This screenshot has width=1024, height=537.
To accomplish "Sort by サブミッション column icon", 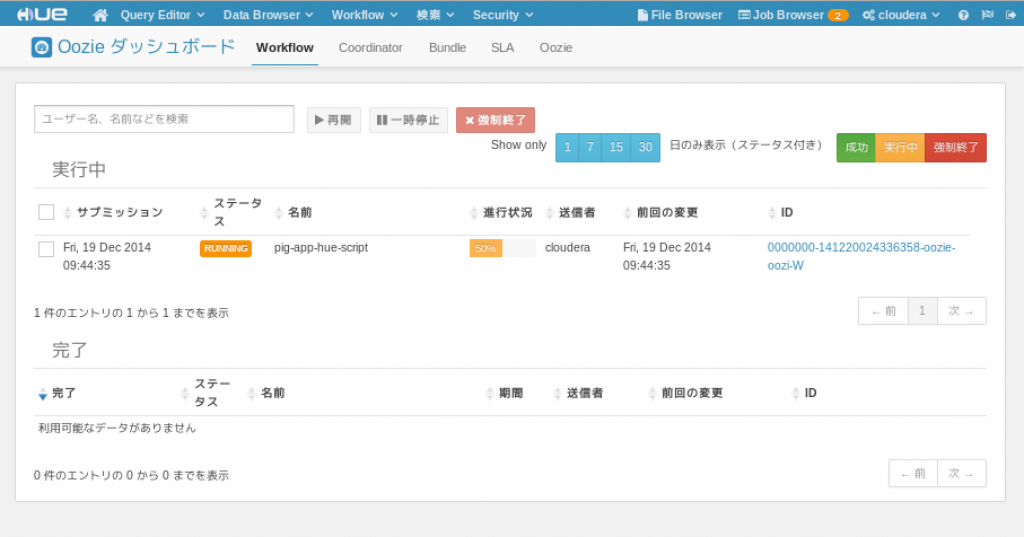I will (x=67, y=212).
